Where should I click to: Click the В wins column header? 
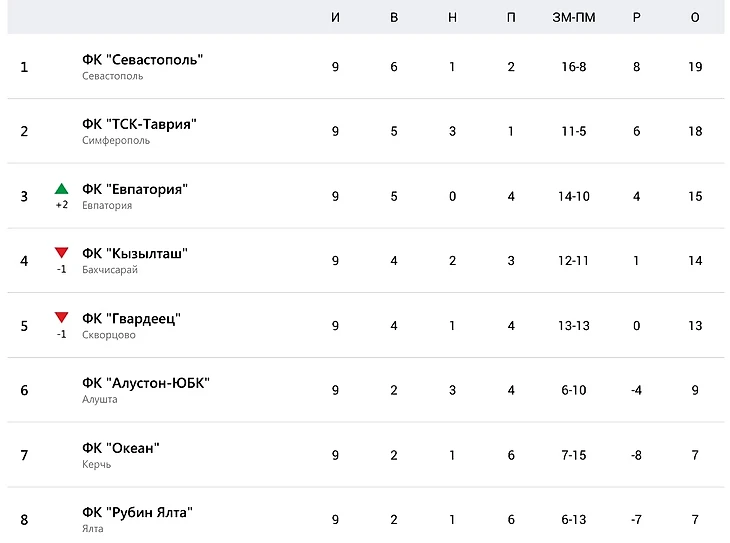(x=394, y=18)
